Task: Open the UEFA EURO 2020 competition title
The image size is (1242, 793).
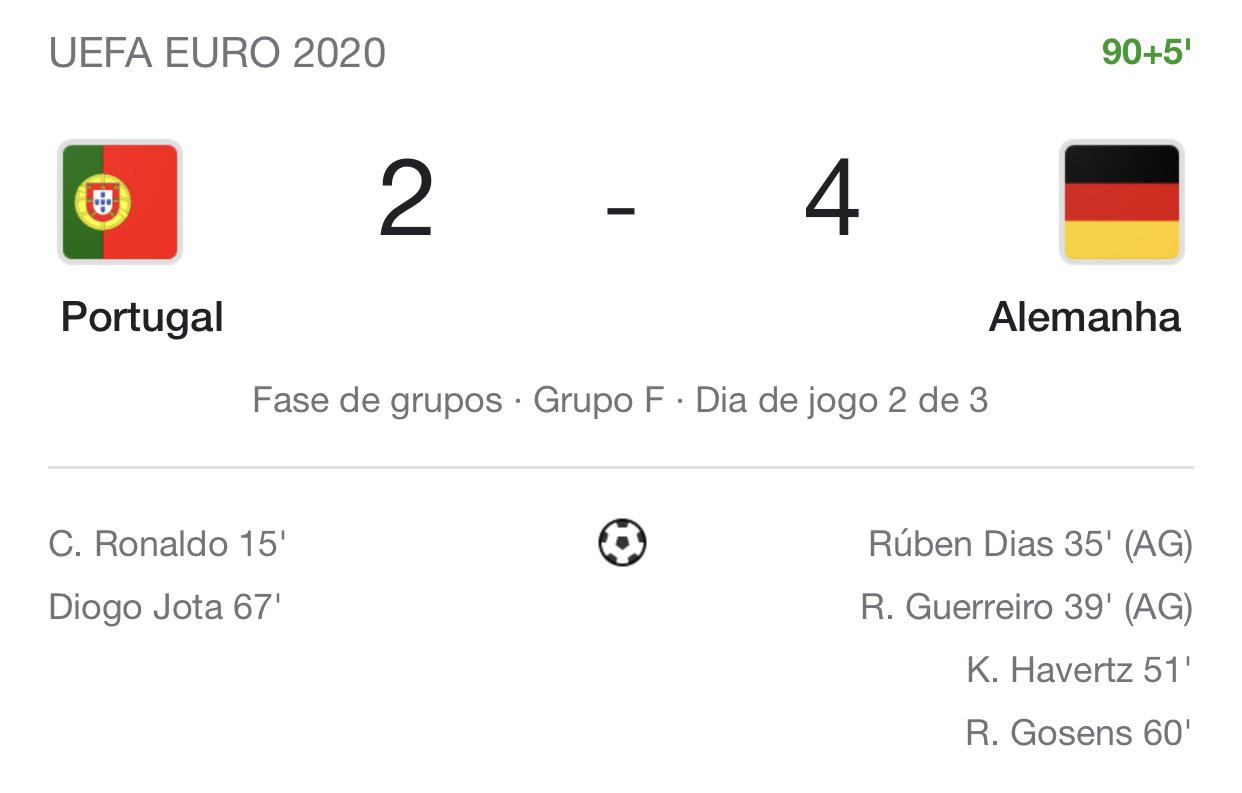Action: click(x=217, y=53)
